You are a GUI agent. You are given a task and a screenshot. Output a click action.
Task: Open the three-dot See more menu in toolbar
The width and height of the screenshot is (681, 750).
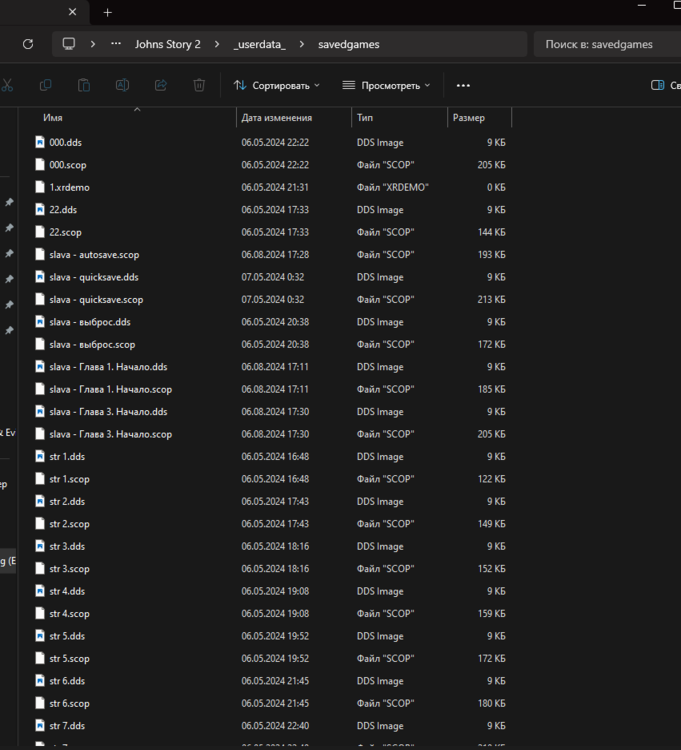(463, 86)
